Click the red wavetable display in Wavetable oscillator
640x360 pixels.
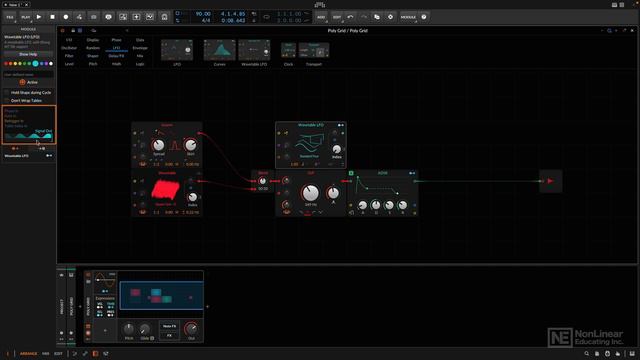pyautogui.click(x=166, y=189)
